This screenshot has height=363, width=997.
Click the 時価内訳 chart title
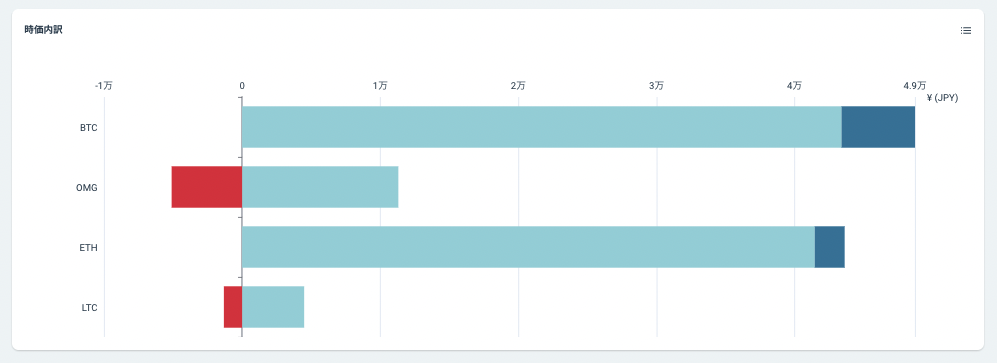click(x=44, y=30)
